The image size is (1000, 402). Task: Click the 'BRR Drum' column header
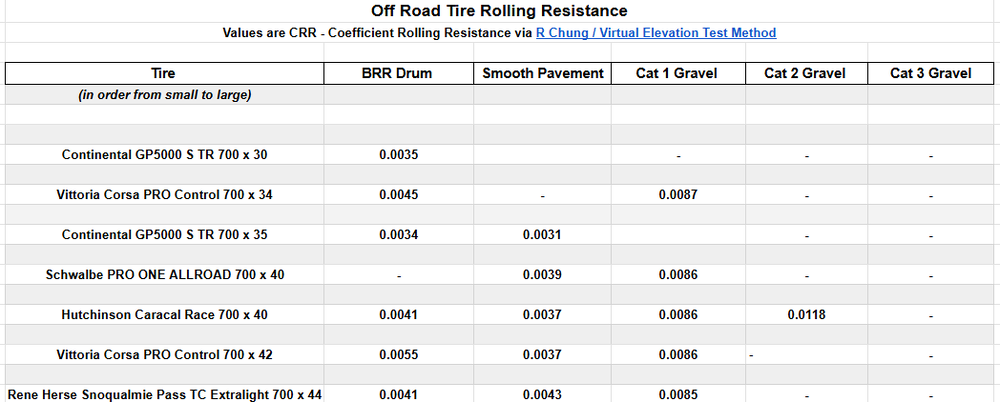(x=399, y=73)
